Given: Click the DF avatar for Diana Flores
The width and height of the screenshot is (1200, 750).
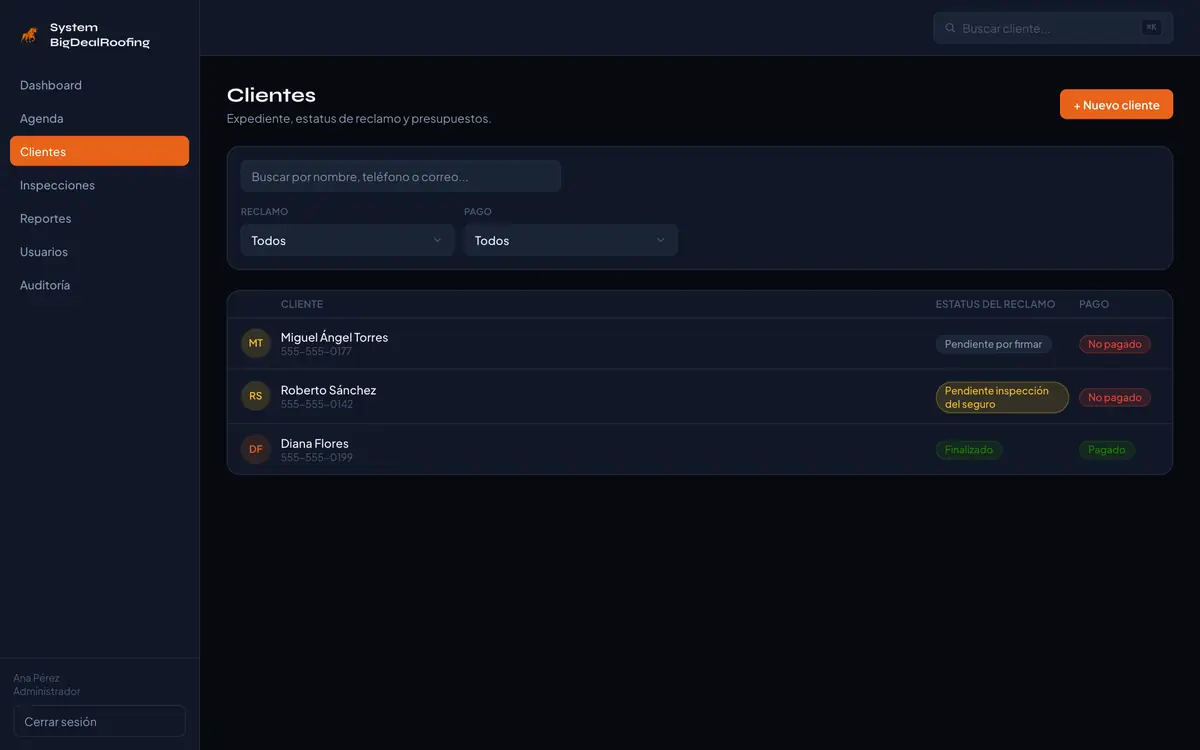Looking at the screenshot, I should pyautogui.click(x=256, y=449).
